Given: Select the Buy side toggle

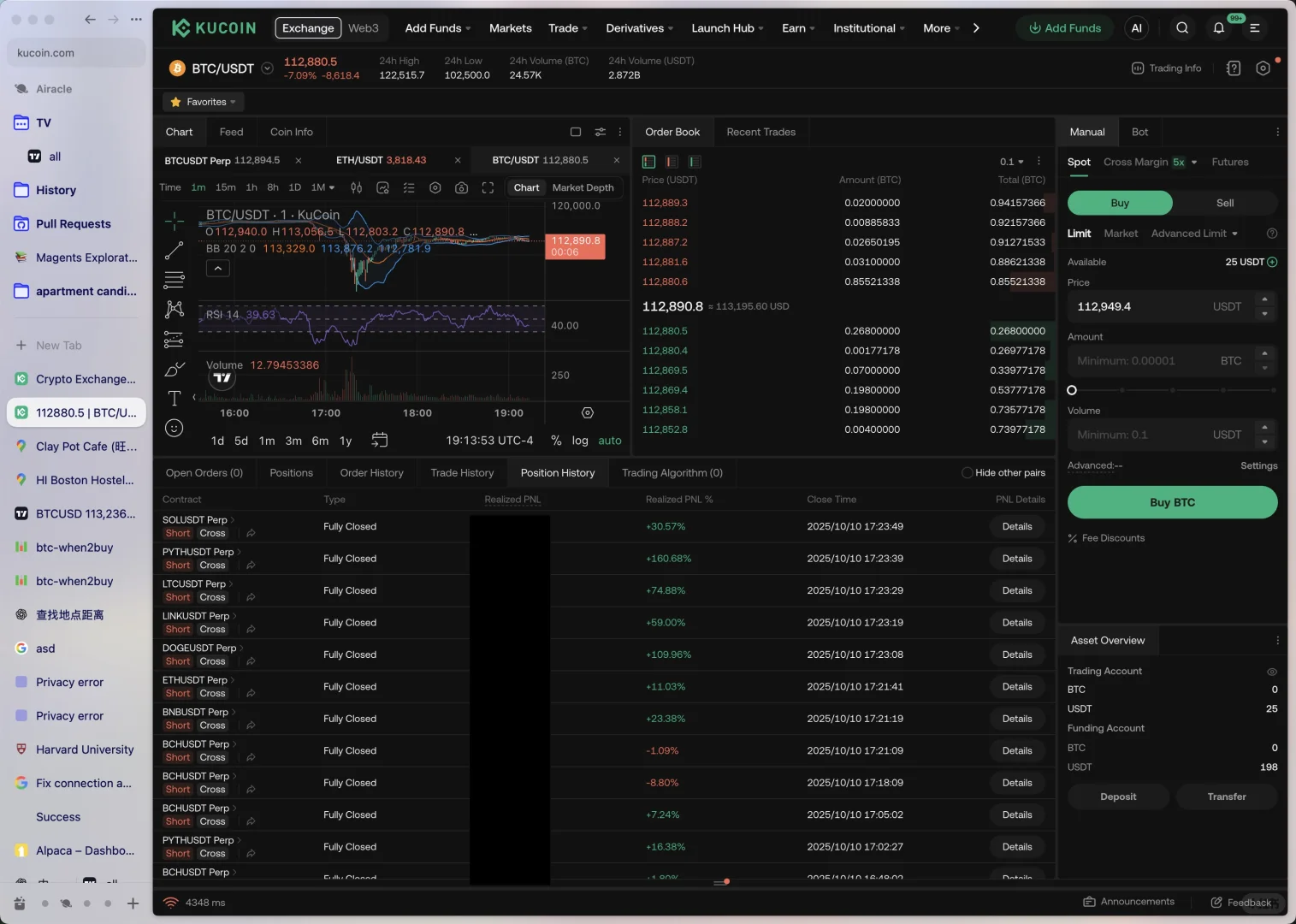Looking at the screenshot, I should [x=1120, y=203].
